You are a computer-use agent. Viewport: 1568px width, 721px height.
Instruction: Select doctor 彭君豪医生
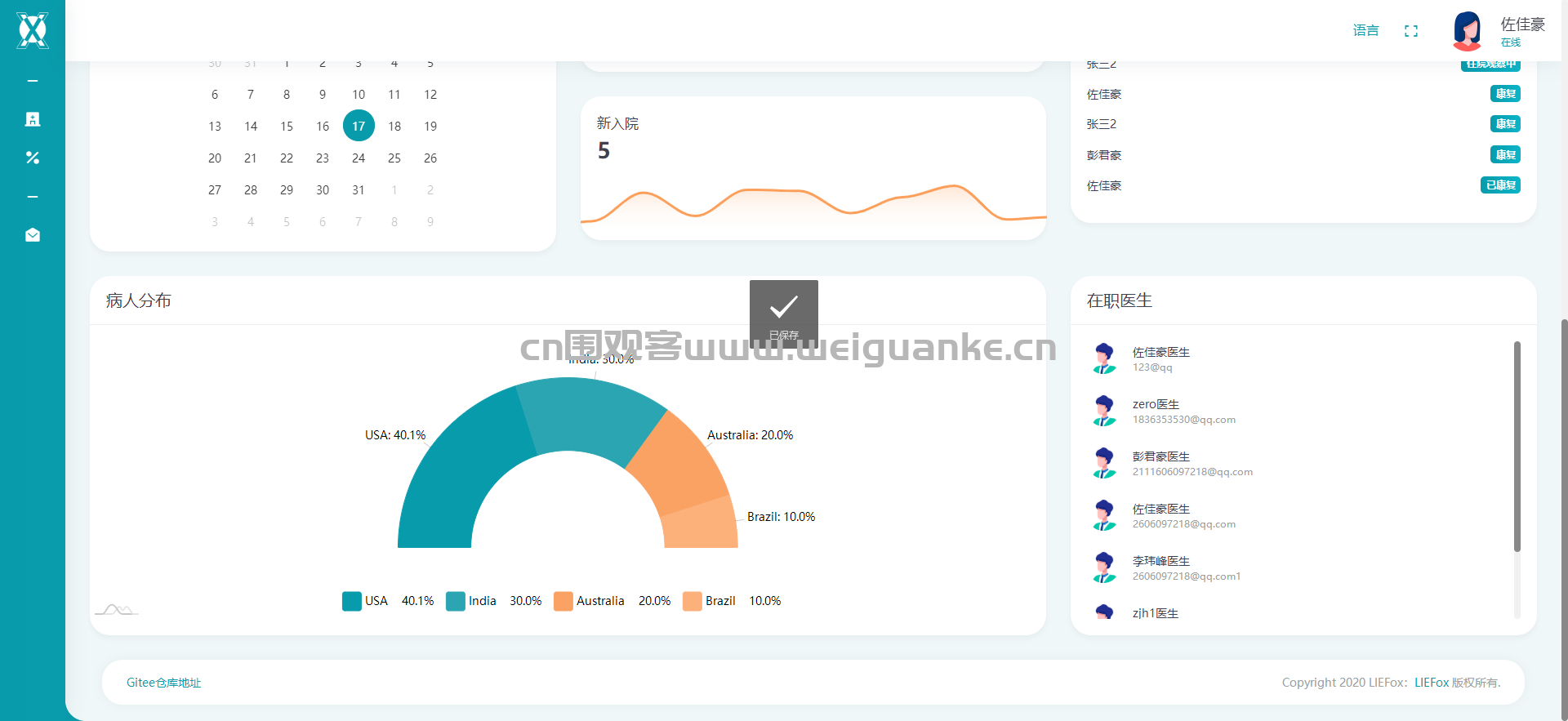pyautogui.click(x=1161, y=456)
